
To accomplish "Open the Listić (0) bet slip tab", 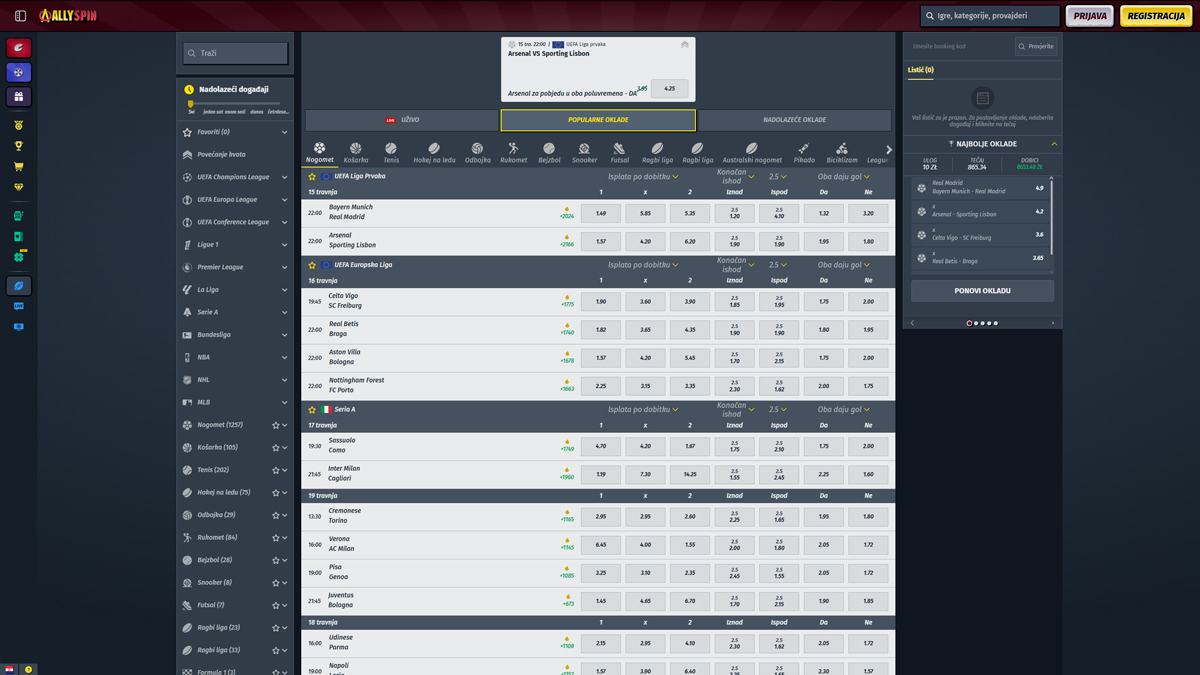I will pos(920,70).
